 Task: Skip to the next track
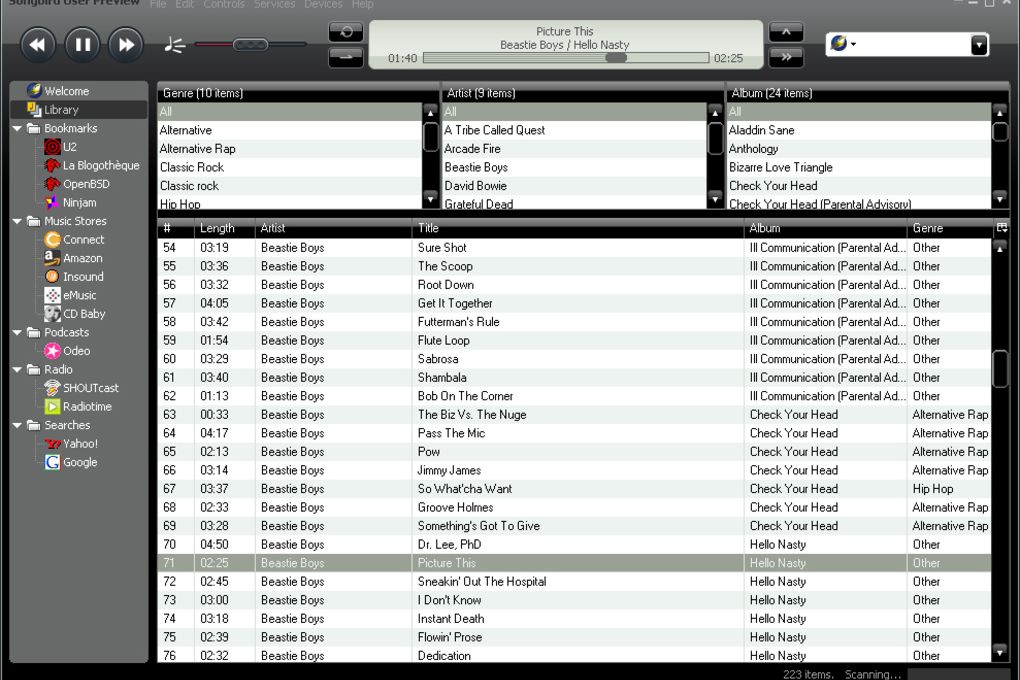126,45
